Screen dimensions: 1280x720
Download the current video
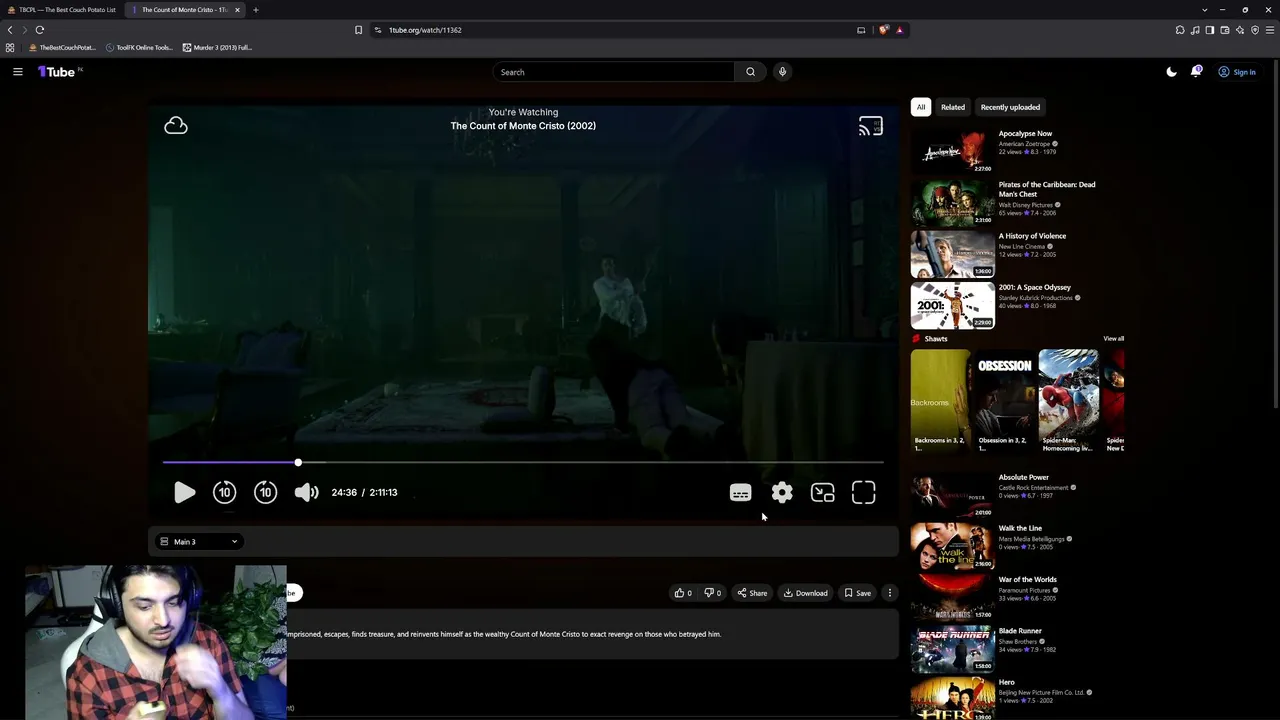click(805, 593)
